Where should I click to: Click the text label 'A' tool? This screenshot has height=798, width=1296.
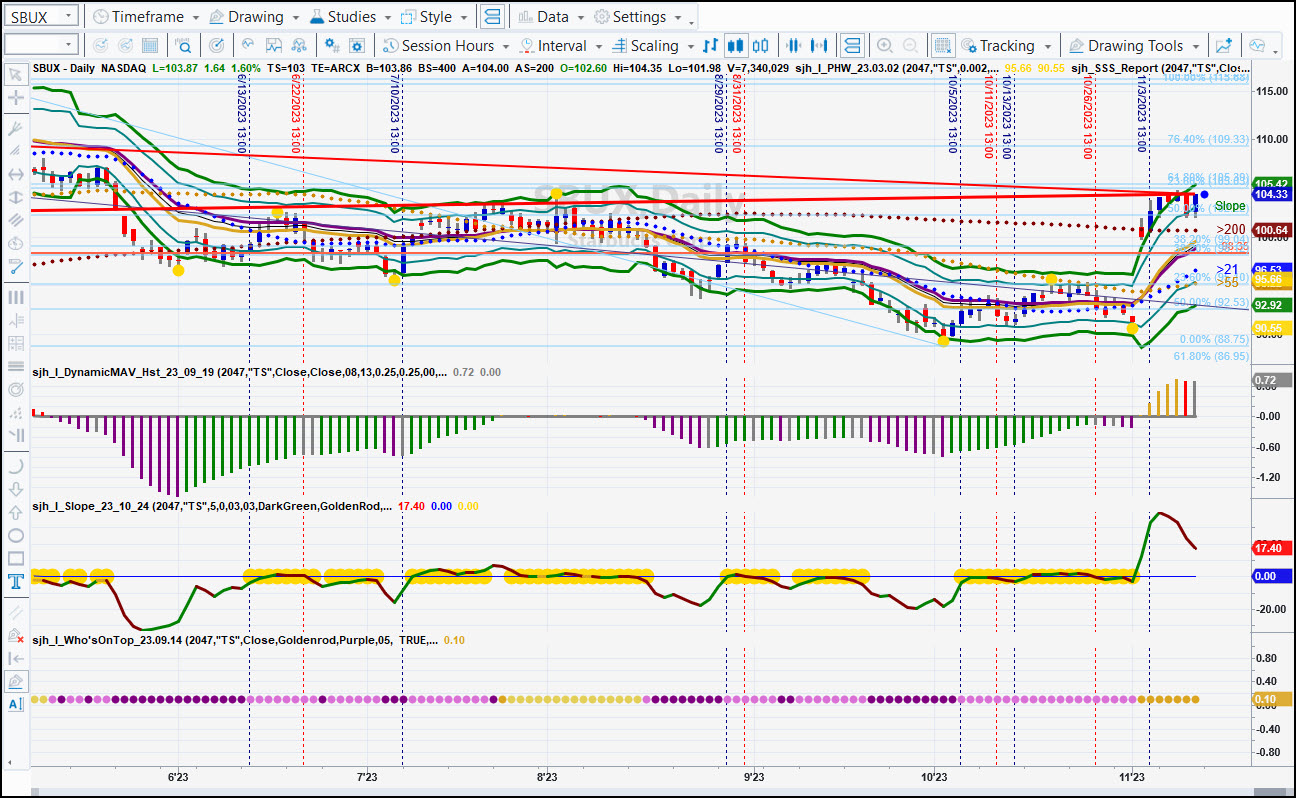coord(15,704)
